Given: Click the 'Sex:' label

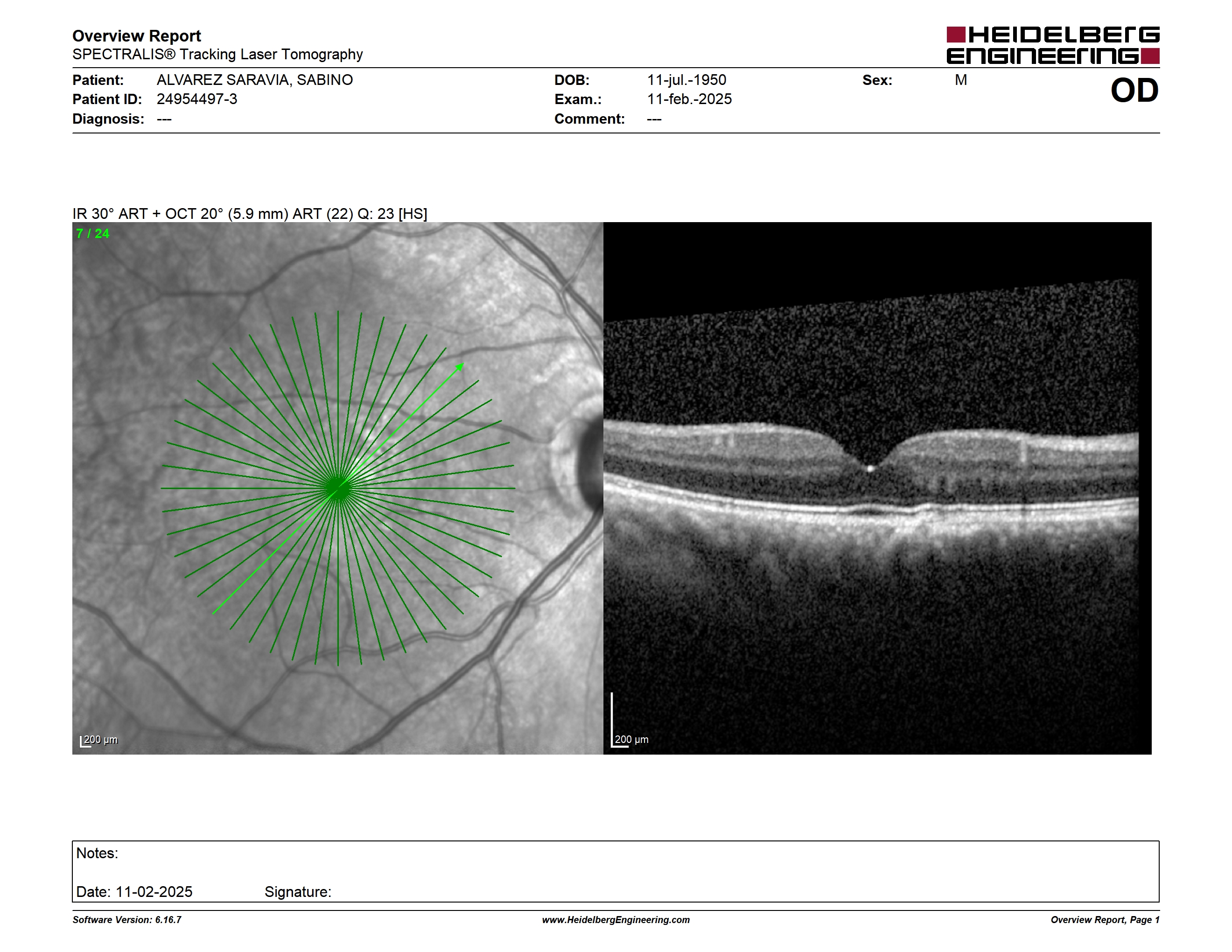Looking at the screenshot, I should pos(877,79).
